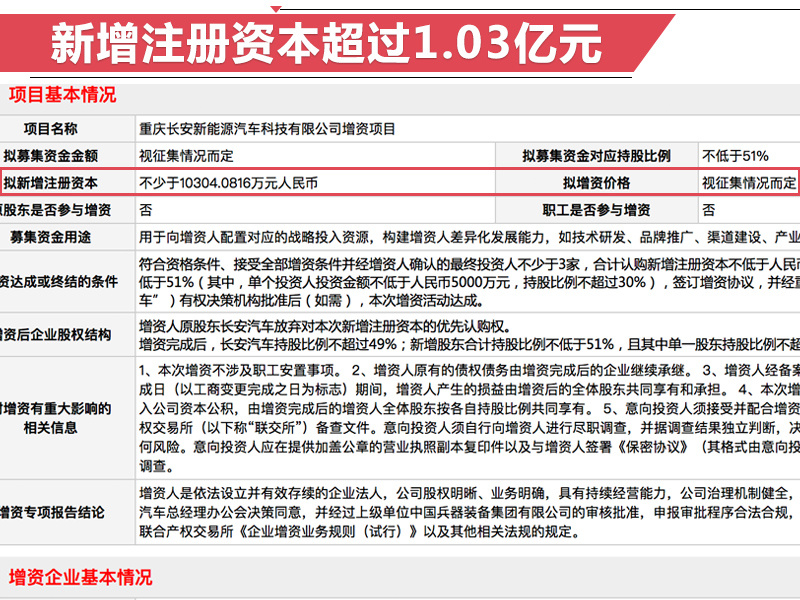Click the line ending 本次增资活动达成
Image resolution: width=800 pixels, height=600 pixels.
[311, 301]
